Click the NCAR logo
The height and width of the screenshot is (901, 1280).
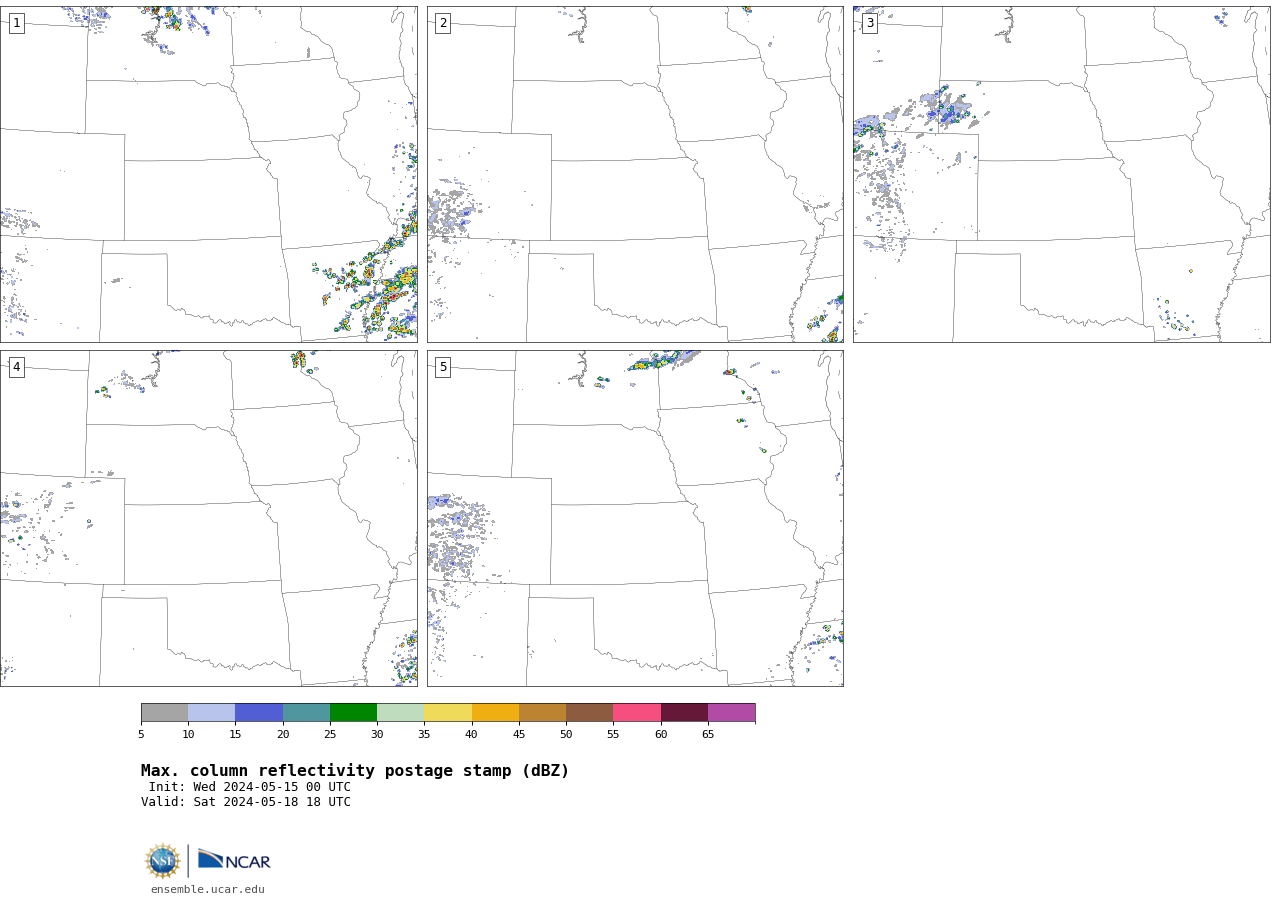234,860
